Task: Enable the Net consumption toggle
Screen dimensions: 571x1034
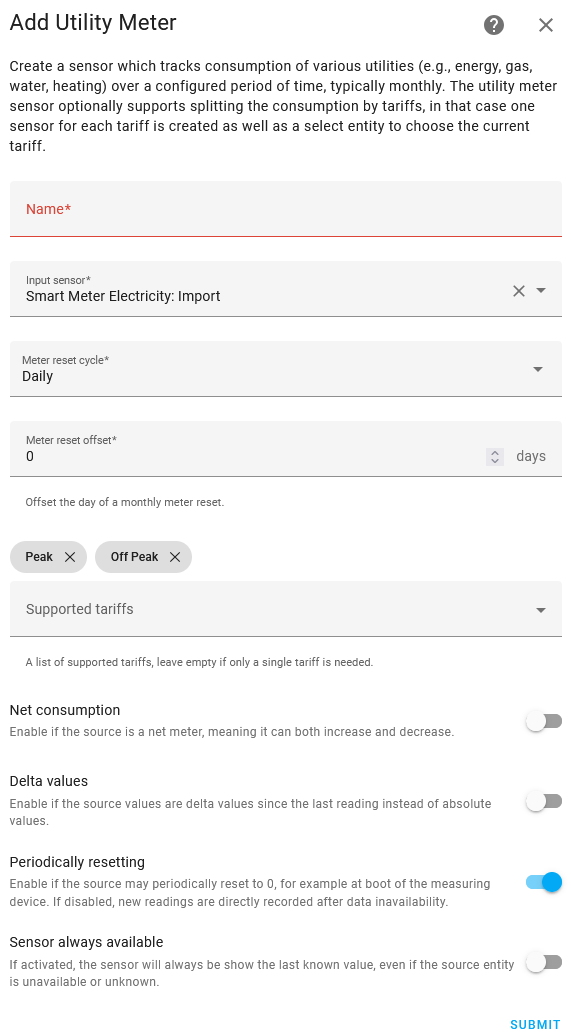Action: 544,721
